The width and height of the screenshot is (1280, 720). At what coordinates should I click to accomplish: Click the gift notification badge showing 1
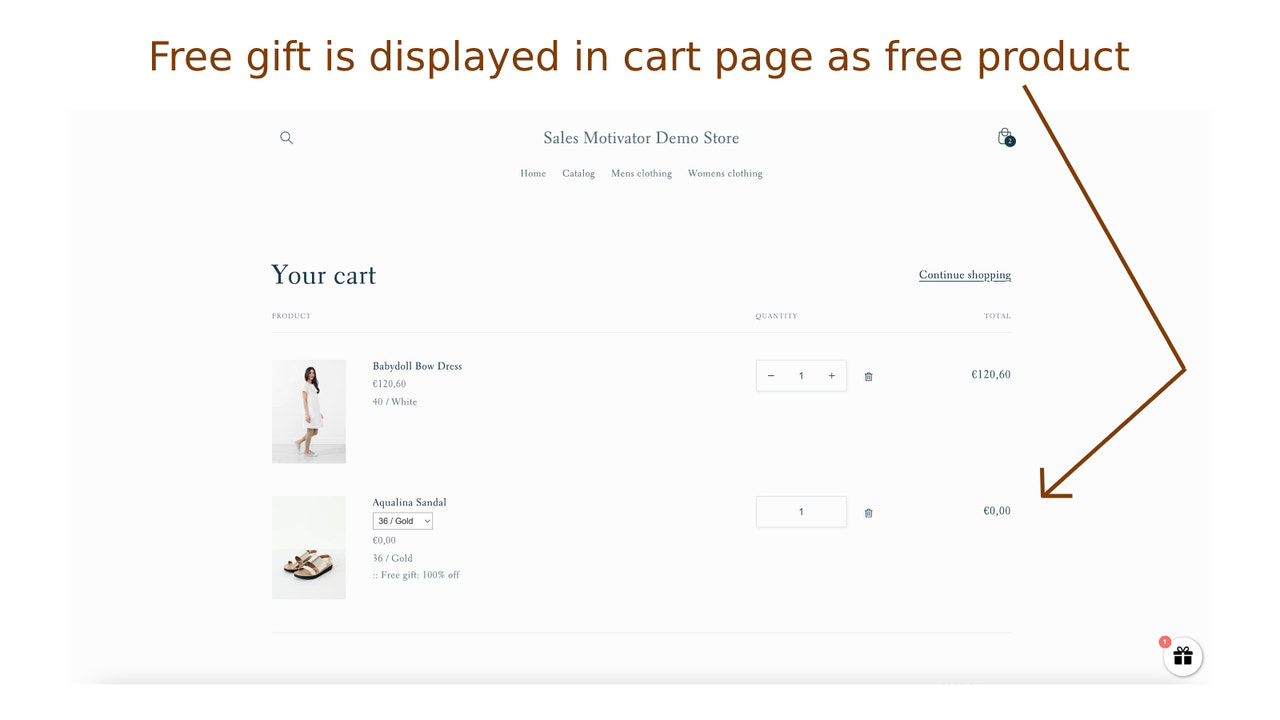[1165, 642]
